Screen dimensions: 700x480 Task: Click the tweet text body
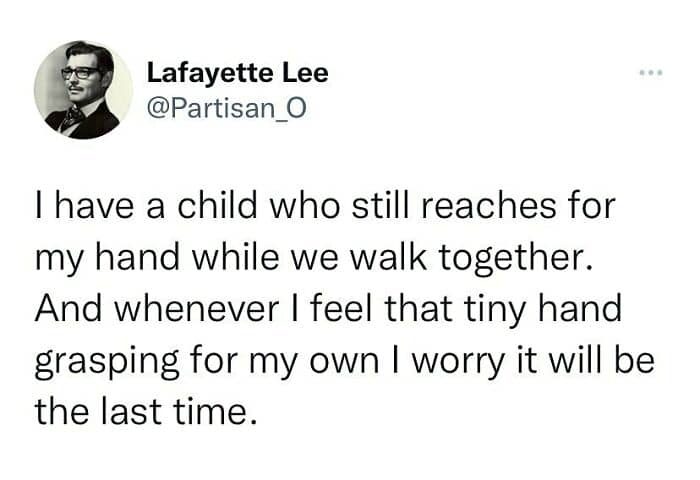click(x=340, y=310)
